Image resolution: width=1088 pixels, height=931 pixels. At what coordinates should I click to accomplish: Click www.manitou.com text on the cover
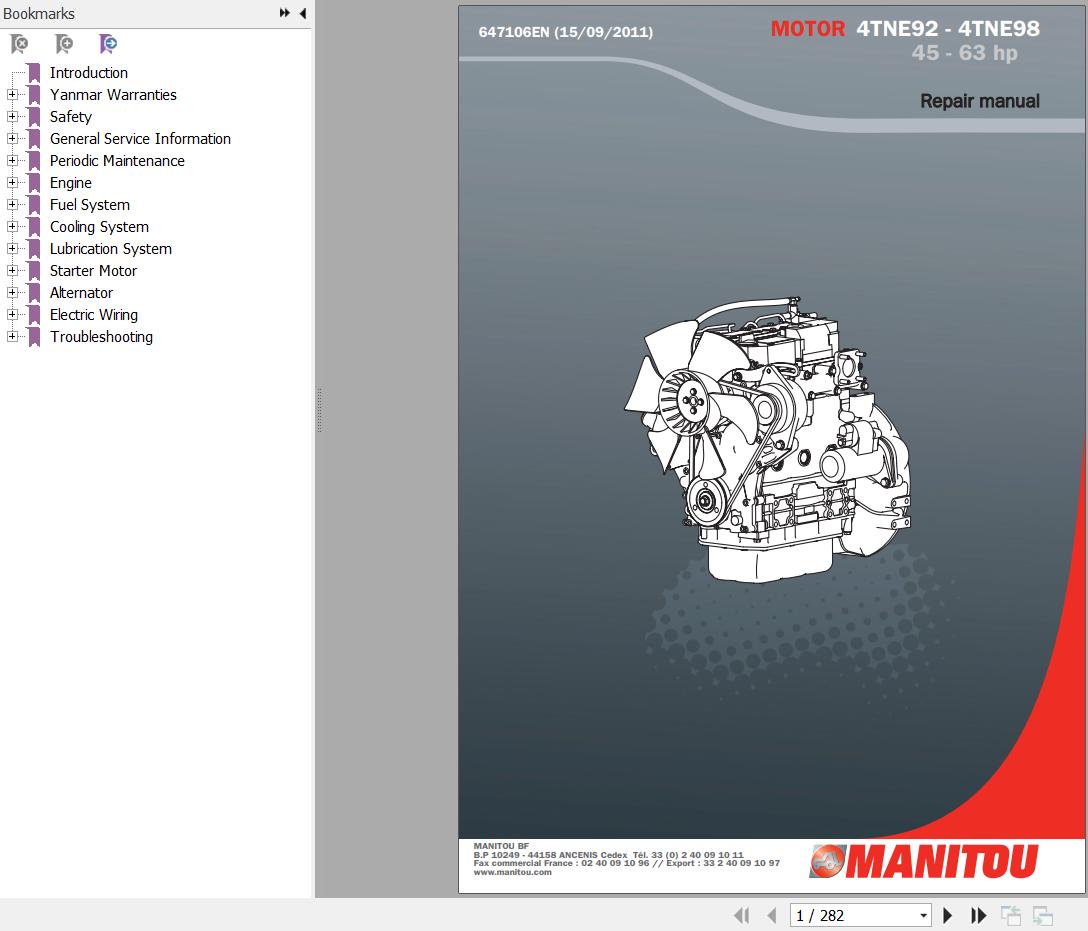tap(512, 873)
